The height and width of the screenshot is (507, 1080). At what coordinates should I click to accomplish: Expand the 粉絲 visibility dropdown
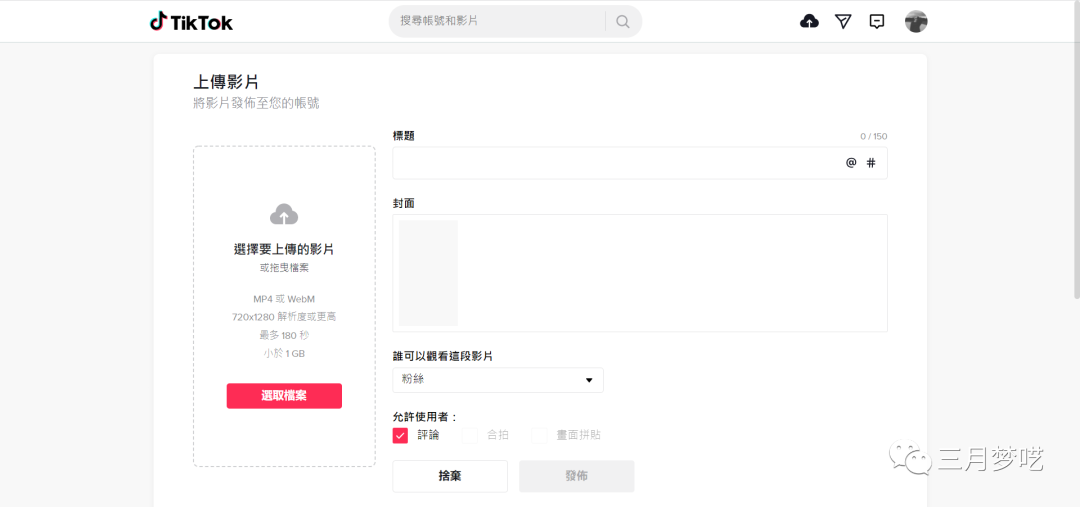click(x=498, y=380)
